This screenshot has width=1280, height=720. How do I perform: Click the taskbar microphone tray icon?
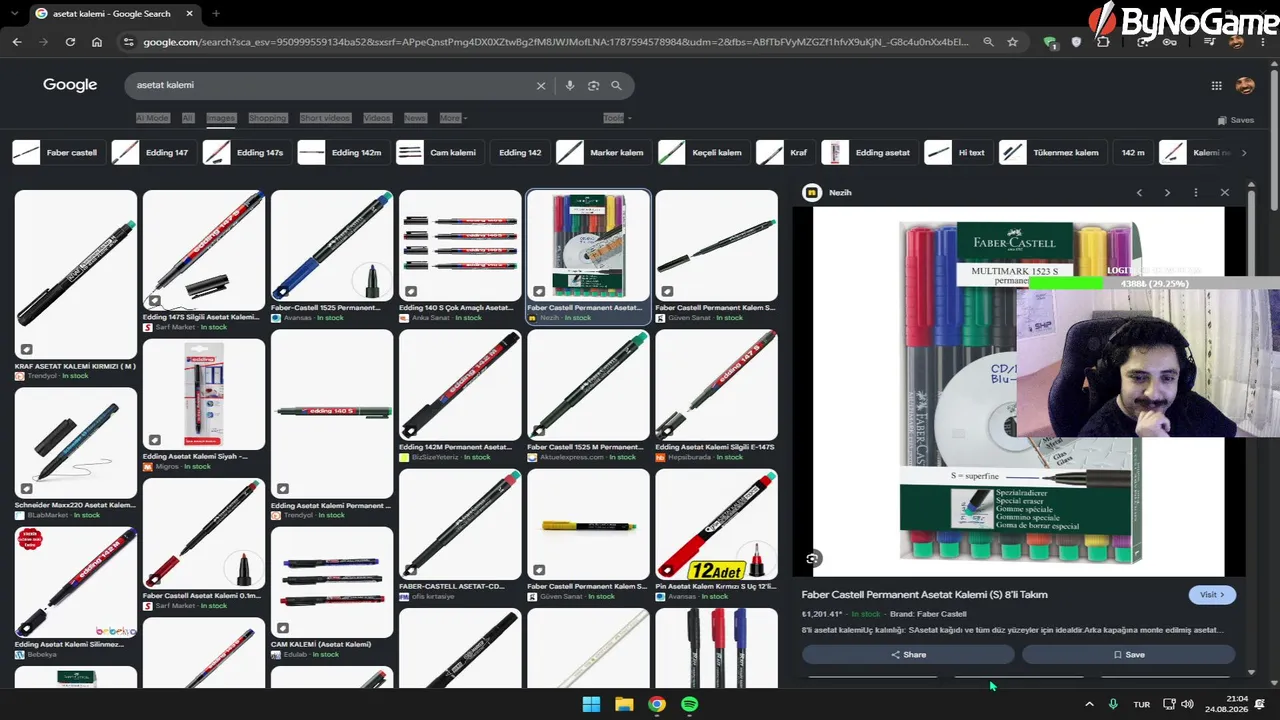[x=1113, y=705]
